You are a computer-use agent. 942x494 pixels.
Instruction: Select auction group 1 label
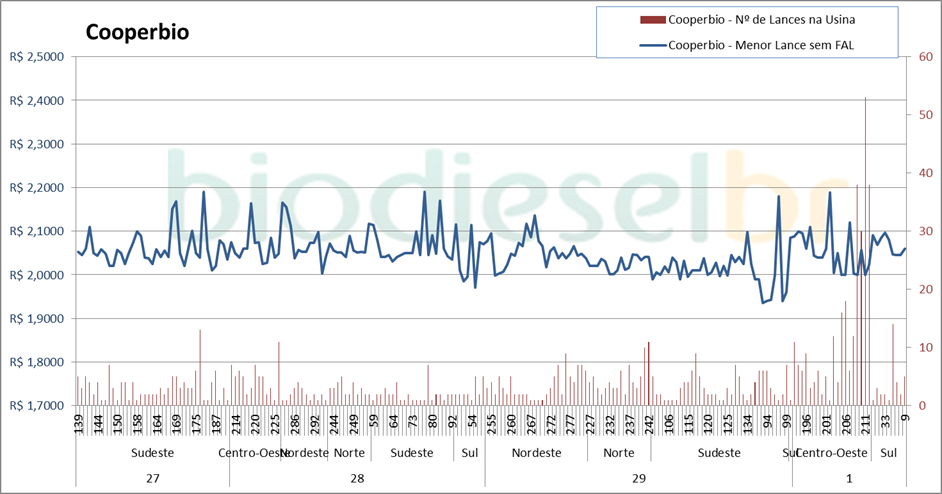tap(848, 478)
